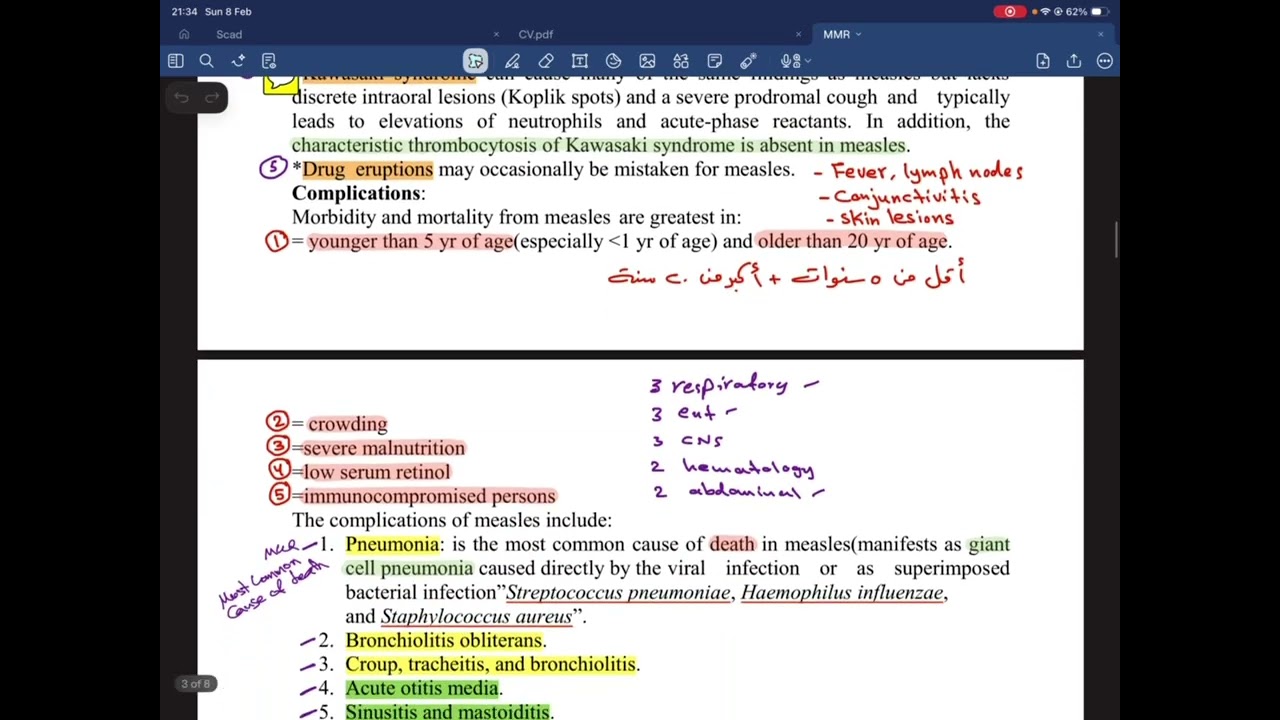This screenshot has width=1280, height=720.
Task: Select the sticky note tool
Action: [714, 61]
